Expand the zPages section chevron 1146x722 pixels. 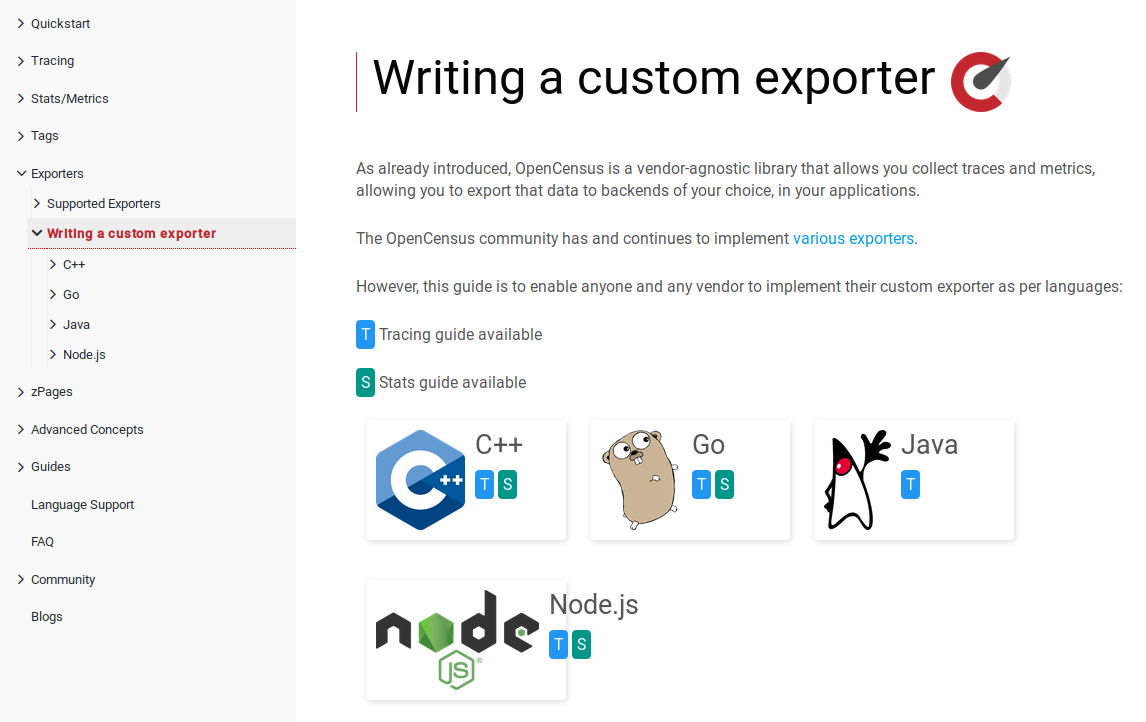pos(20,392)
